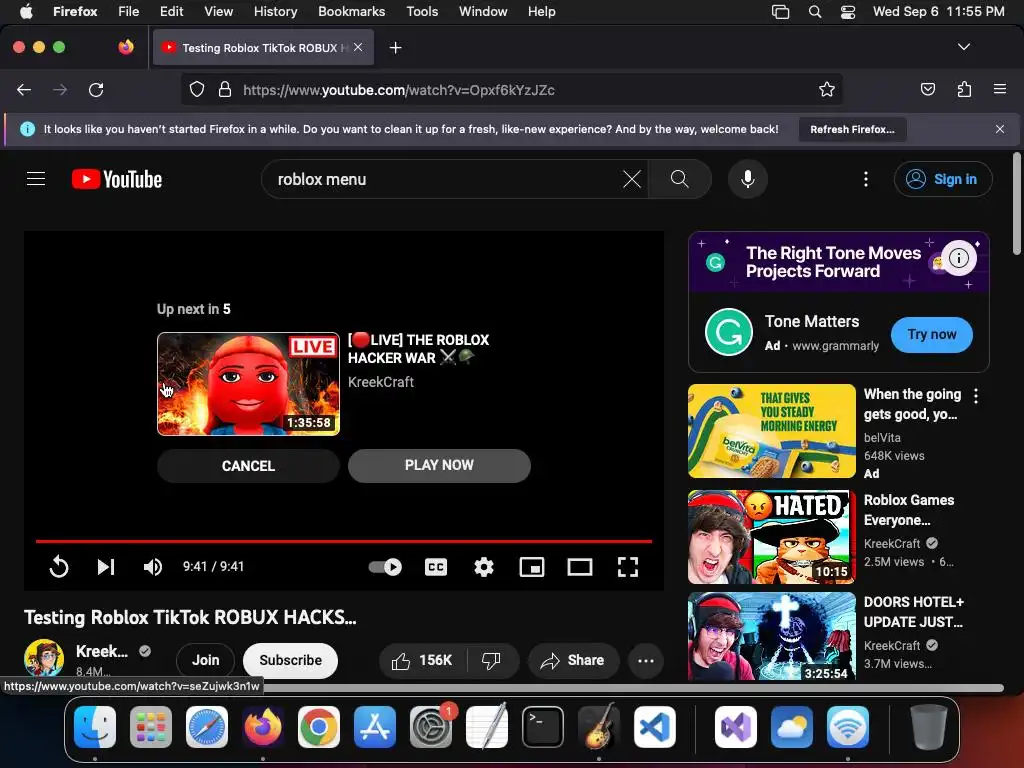The height and width of the screenshot is (768, 1024).
Task: Open LIVE Roblox Hacker War thumbnail
Action: coord(248,384)
